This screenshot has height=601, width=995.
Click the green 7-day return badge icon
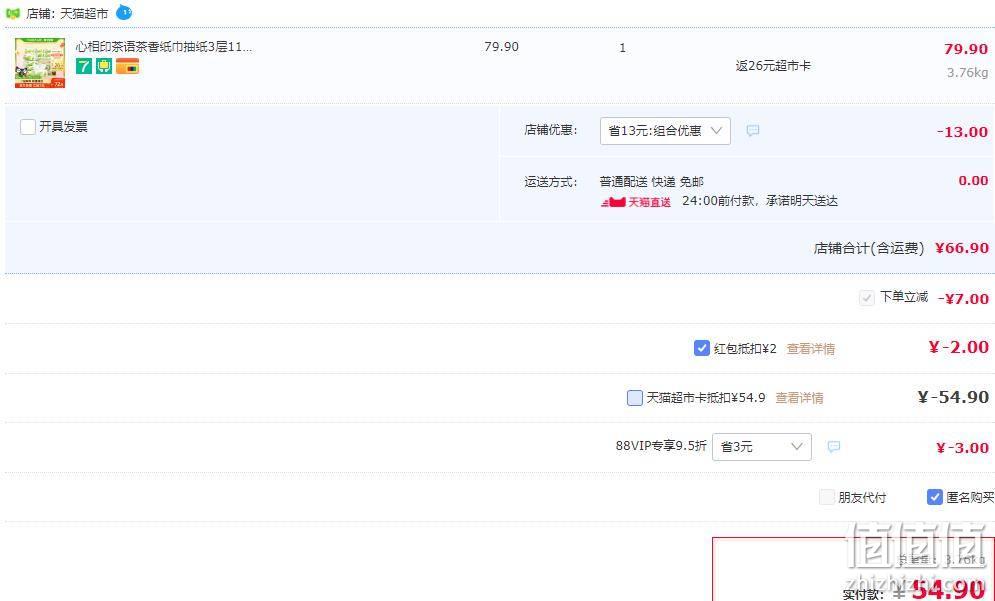point(84,66)
